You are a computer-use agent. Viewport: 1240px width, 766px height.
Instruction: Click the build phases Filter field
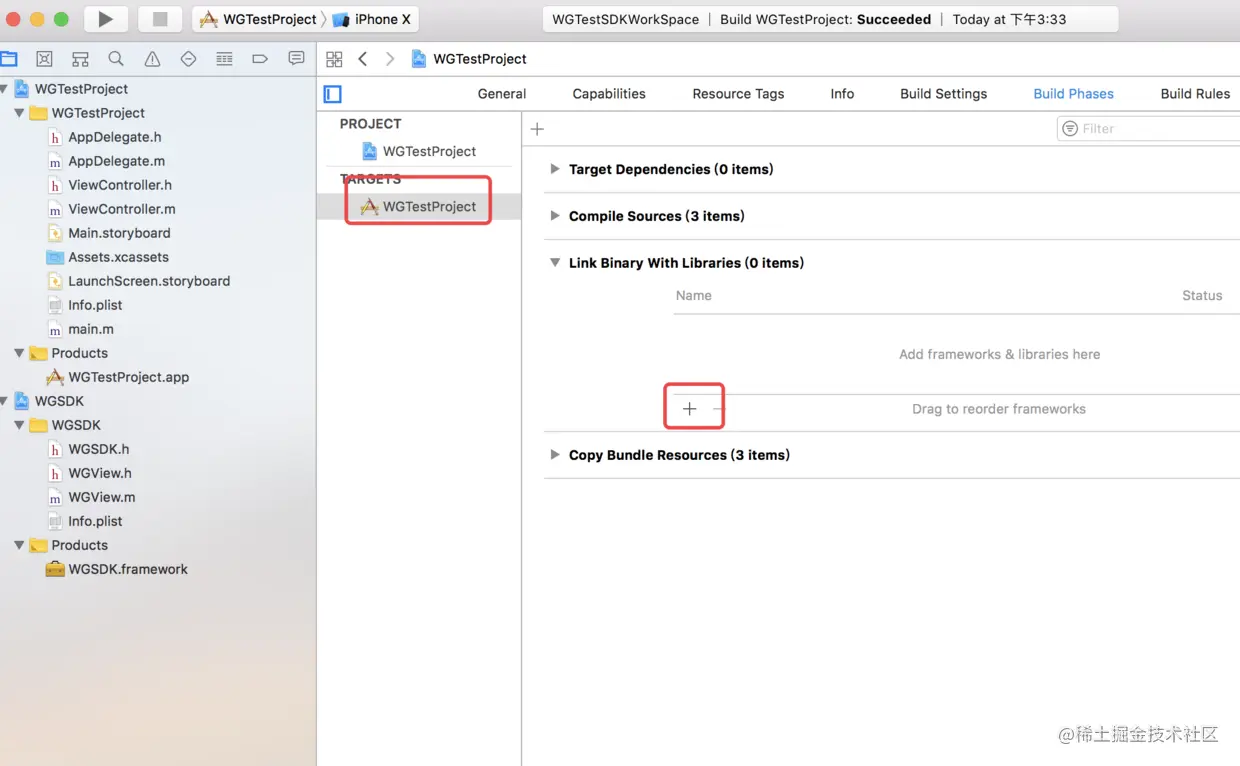click(x=1148, y=129)
